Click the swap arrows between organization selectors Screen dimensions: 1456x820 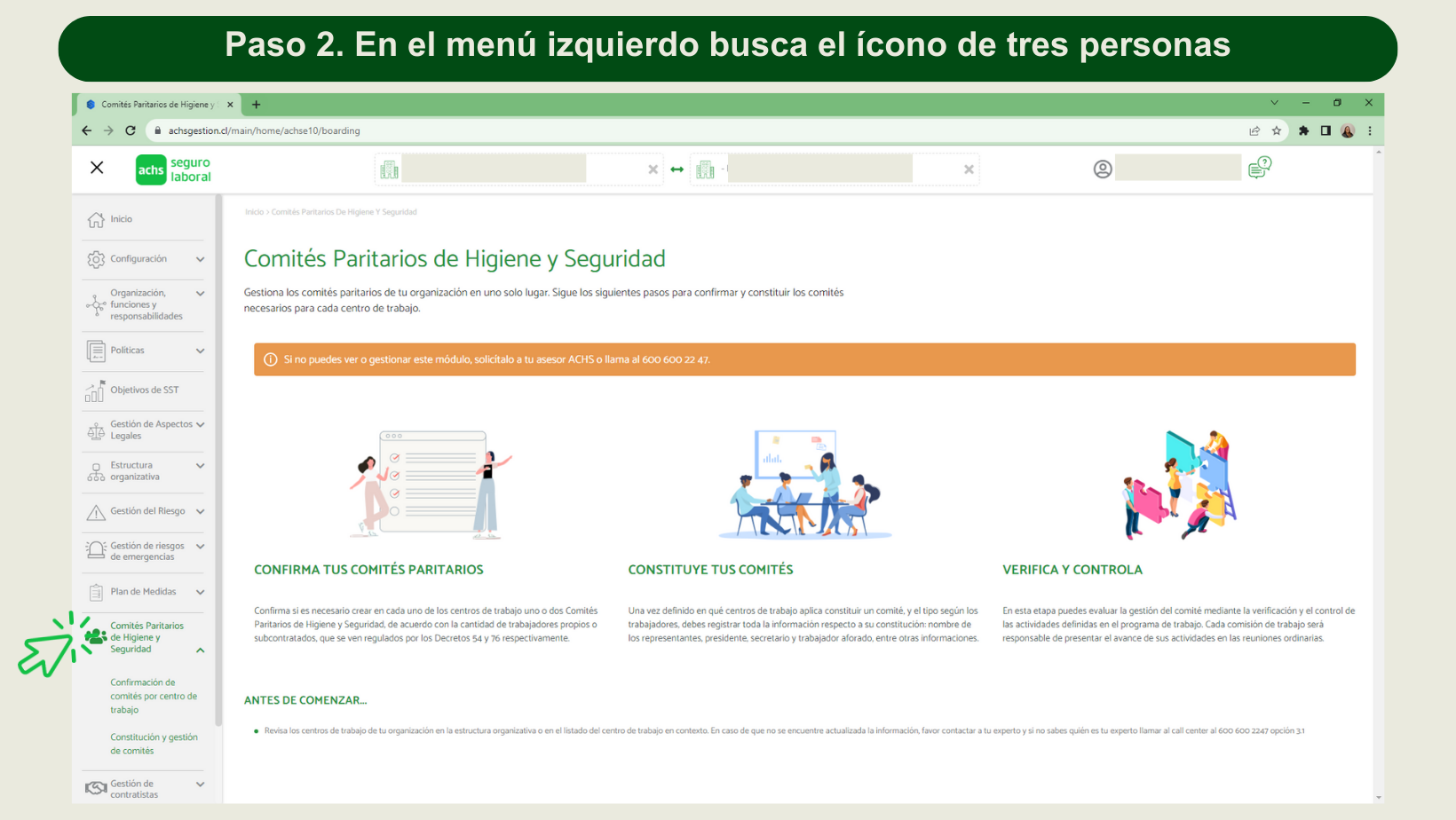tap(677, 170)
